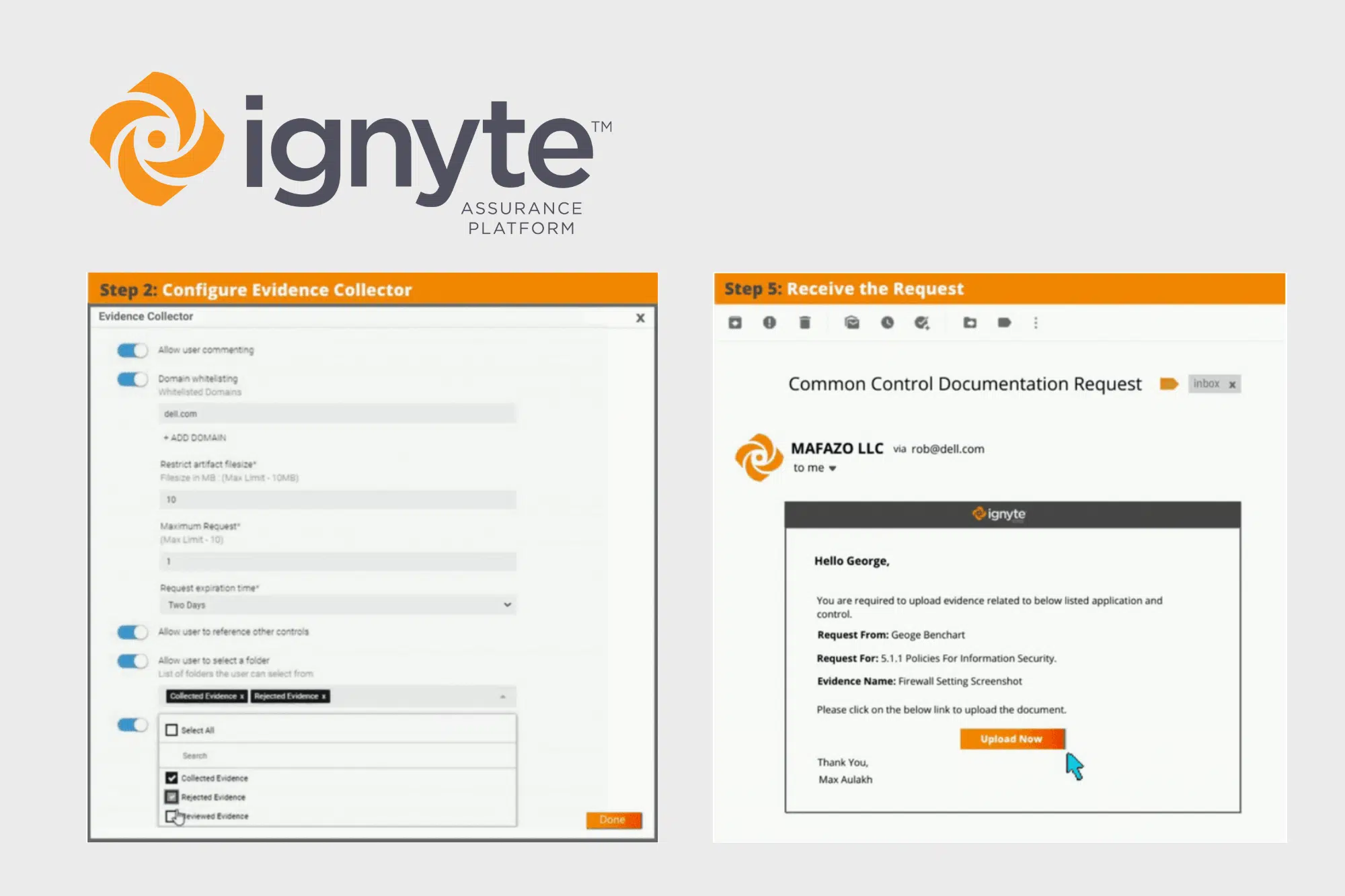The image size is (1345, 896).
Task: Click the Restrict artifact filesize field
Action: click(x=338, y=499)
